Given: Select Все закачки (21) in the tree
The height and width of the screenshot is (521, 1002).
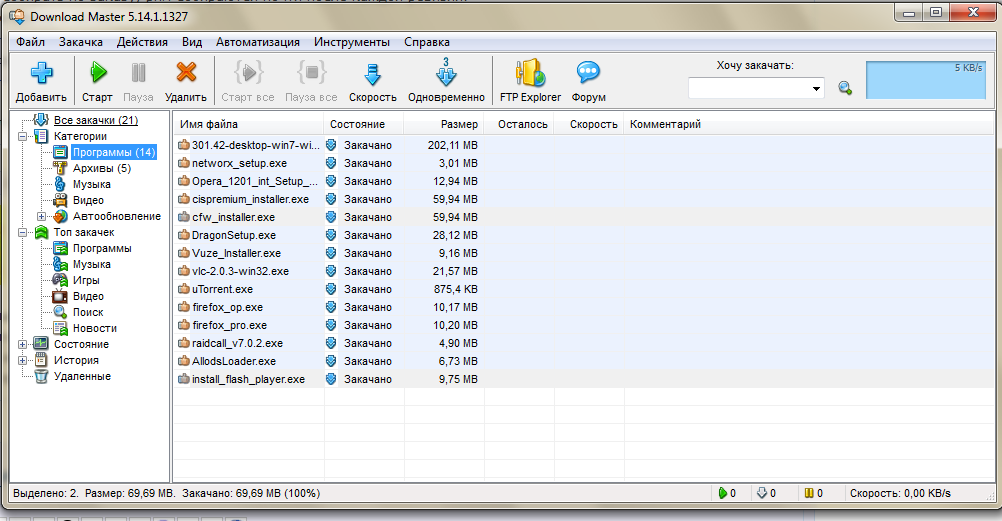Looking at the screenshot, I should click(x=95, y=120).
